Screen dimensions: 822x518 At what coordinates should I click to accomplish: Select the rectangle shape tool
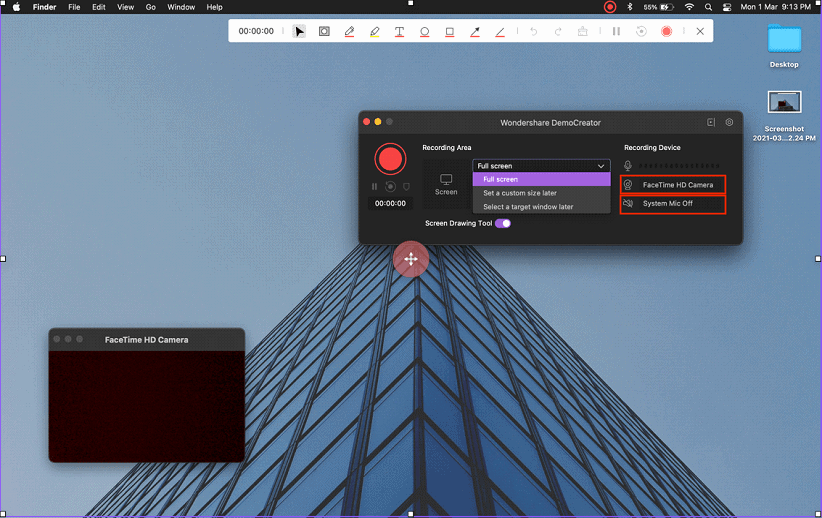tap(450, 31)
